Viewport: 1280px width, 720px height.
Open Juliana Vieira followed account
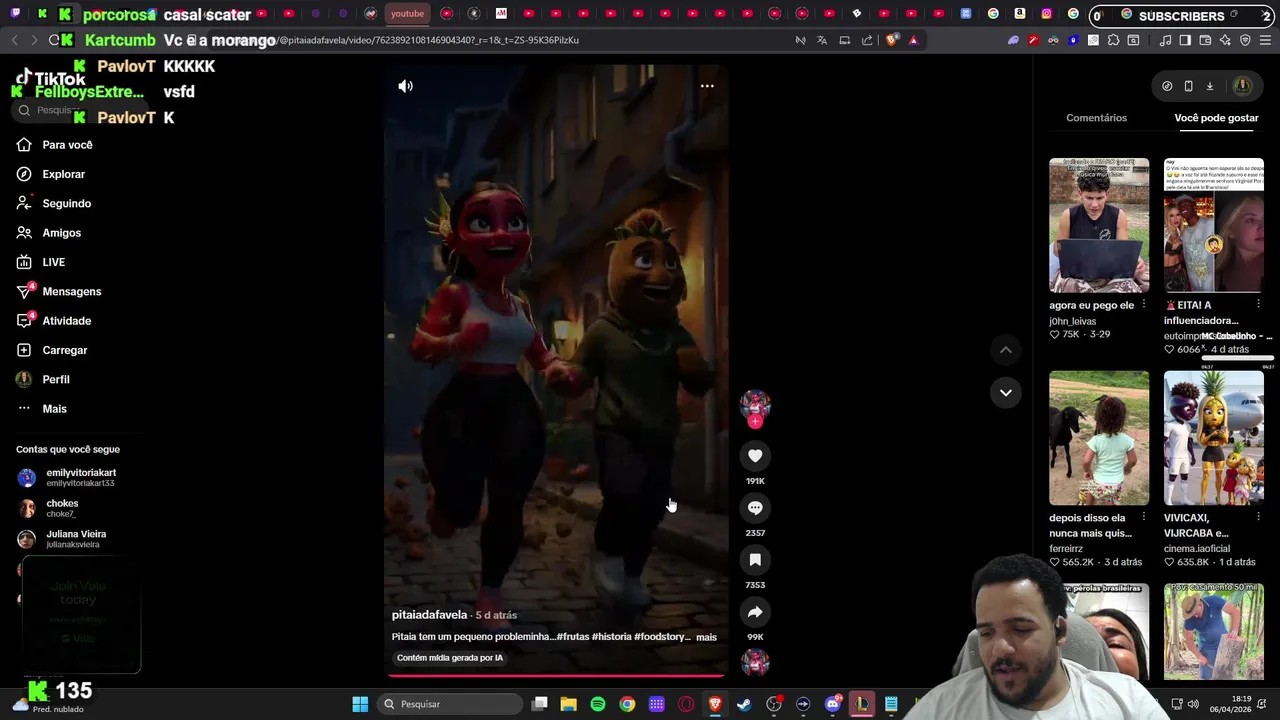(62, 539)
